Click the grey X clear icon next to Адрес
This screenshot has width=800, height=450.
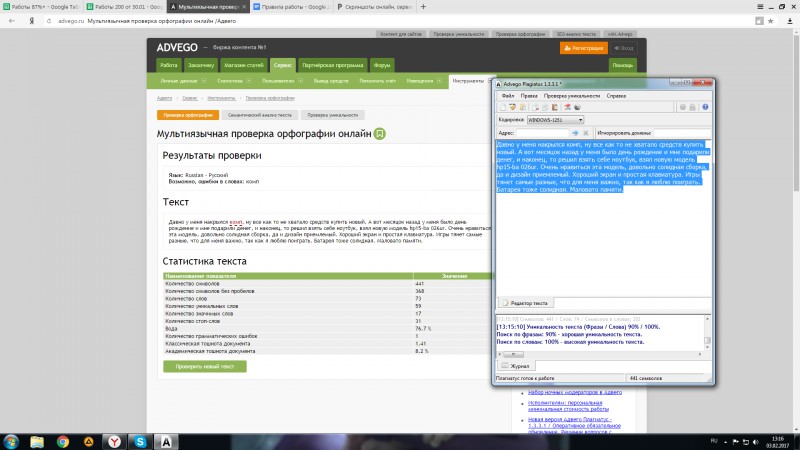coord(586,133)
